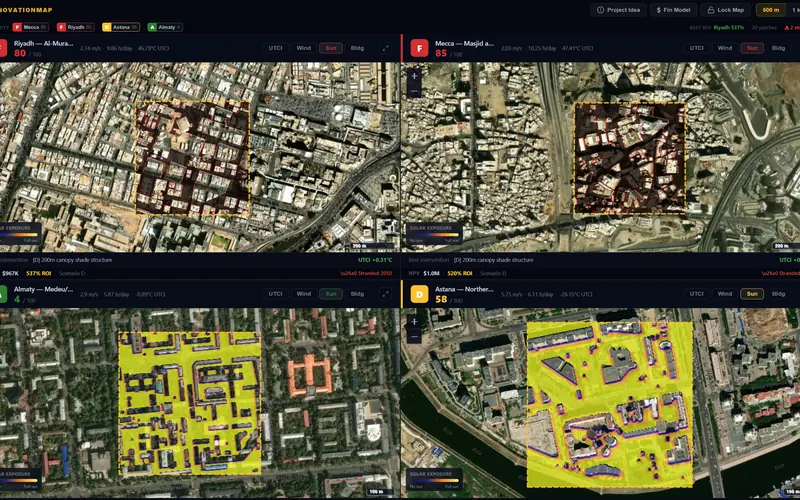This screenshot has width=800, height=500.
Task: Zoom out on the Mecca map
Action: pos(414,91)
